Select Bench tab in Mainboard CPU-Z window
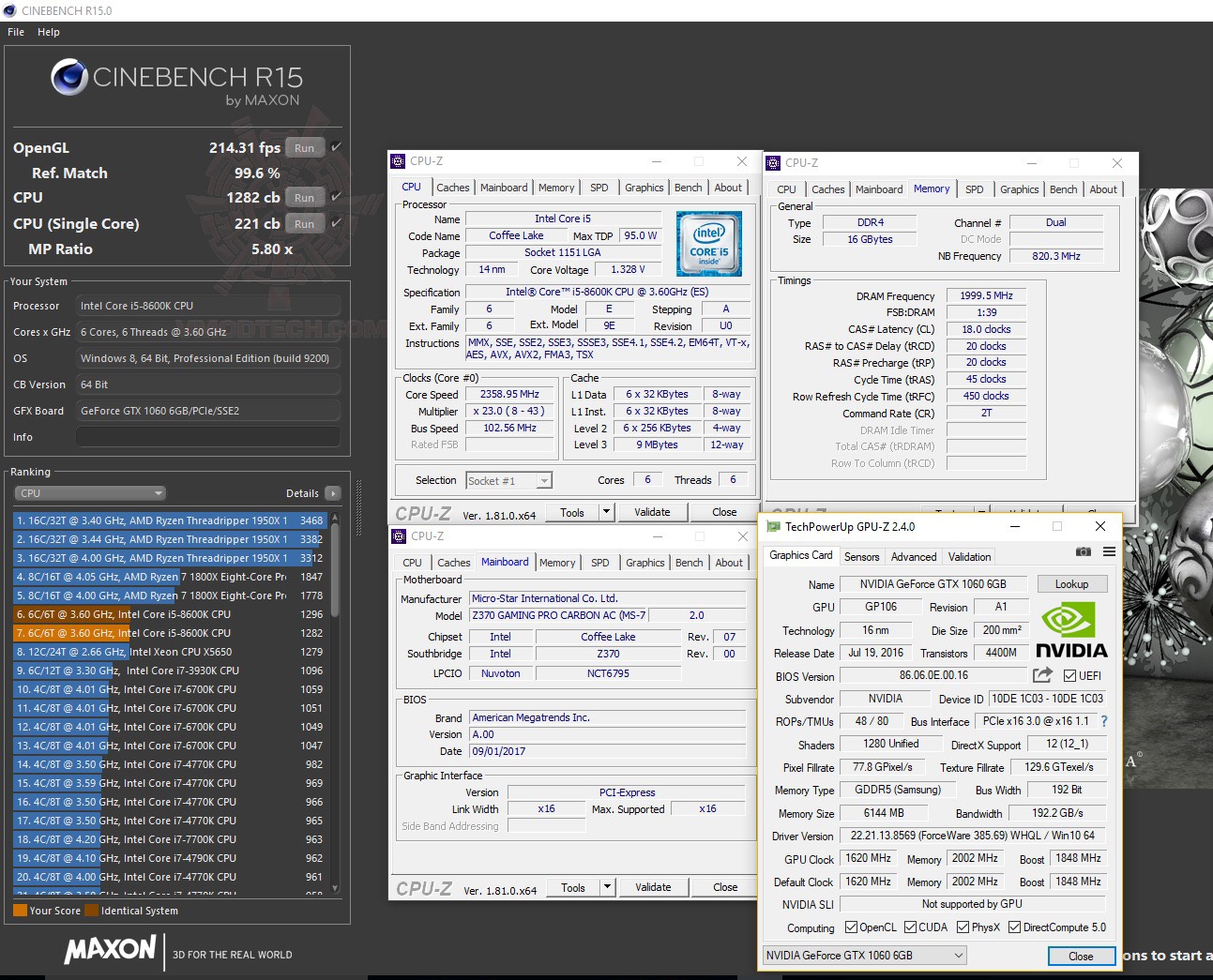Screen dimensions: 1213x980 (x=690, y=563)
